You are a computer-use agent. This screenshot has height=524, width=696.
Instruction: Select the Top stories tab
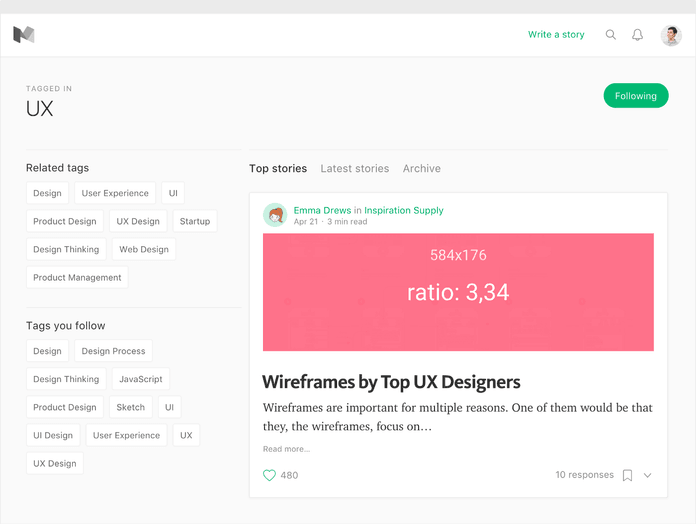tap(278, 169)
